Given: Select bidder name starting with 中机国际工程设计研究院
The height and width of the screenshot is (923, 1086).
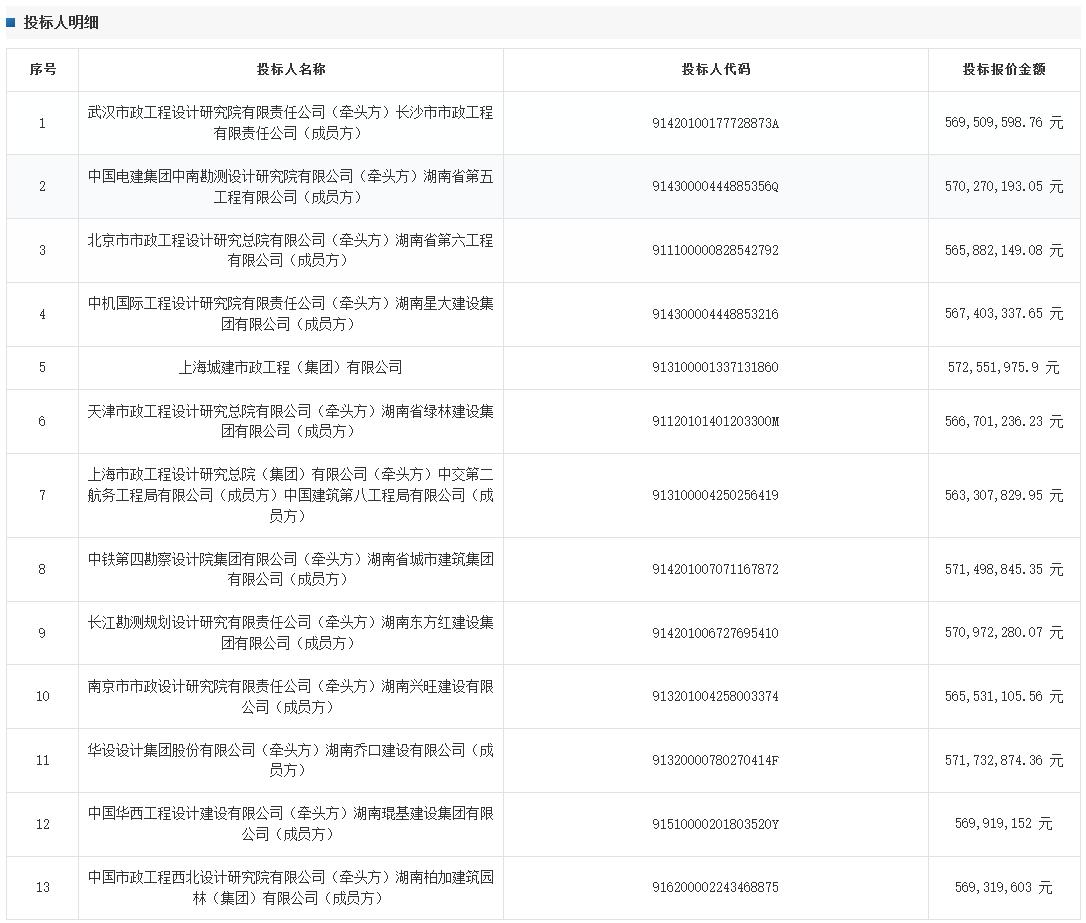Looking at the screenshot, I should (290, 314).
